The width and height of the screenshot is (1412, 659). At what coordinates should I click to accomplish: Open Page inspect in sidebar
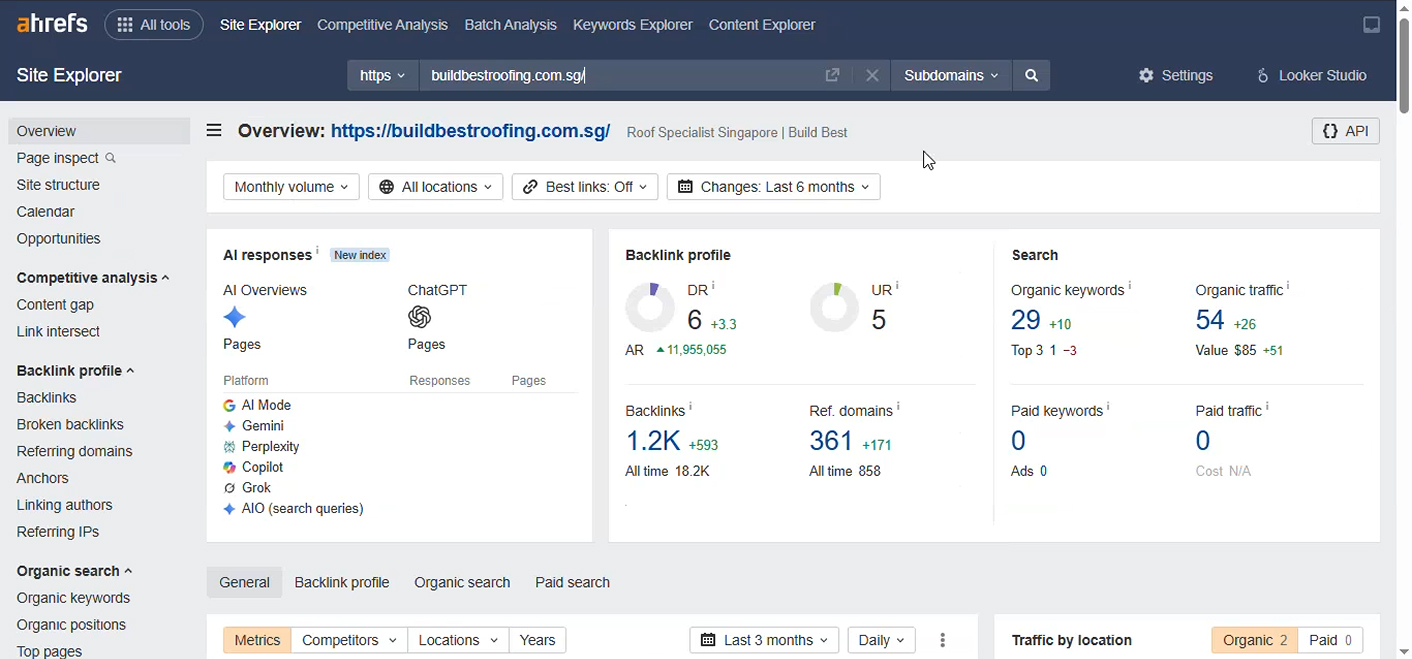pos(66,158)
